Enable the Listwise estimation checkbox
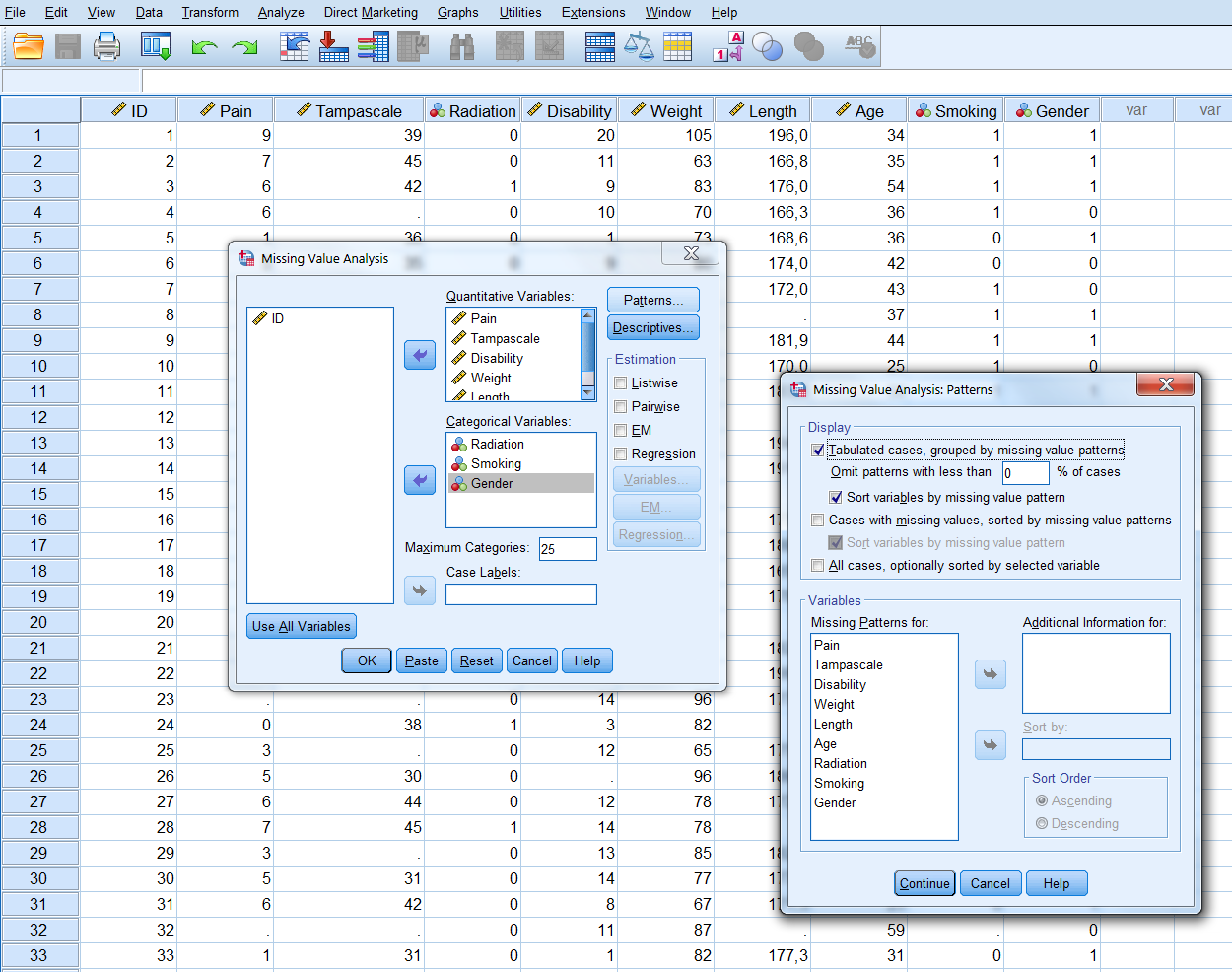The image size is (1232, 972). 621,383
